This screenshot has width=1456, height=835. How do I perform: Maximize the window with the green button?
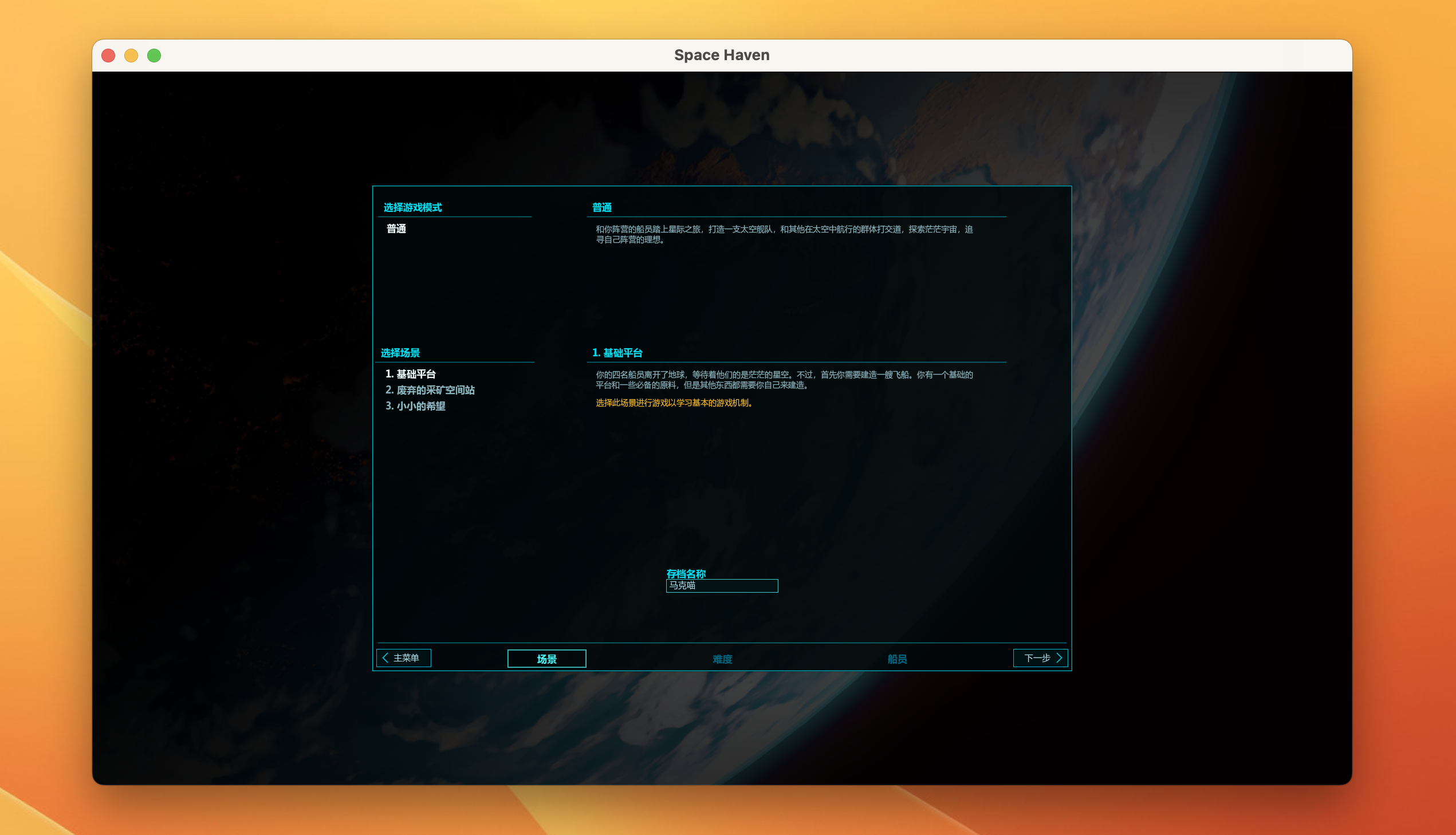pyautogui.click(x=154, y=56)
